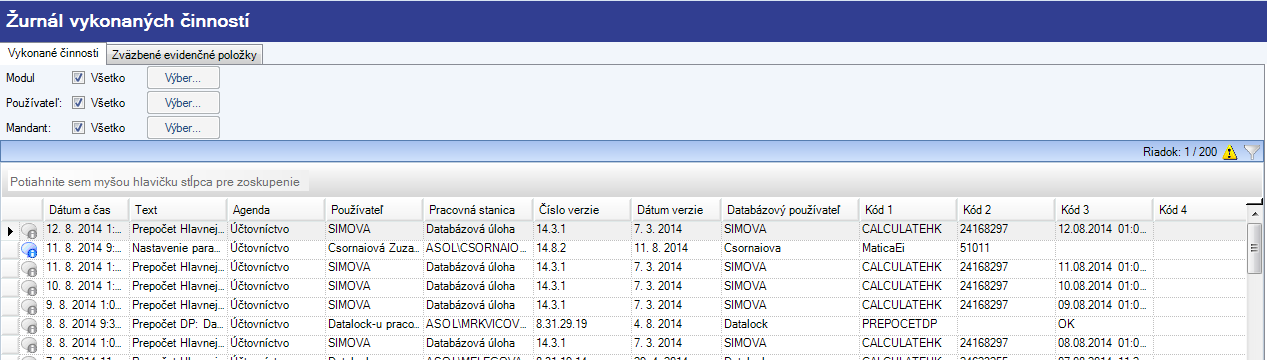Select the 'Datalock' database user cell
The image size is (1267, 360).
pyautogui.click(x=789, y=324)
